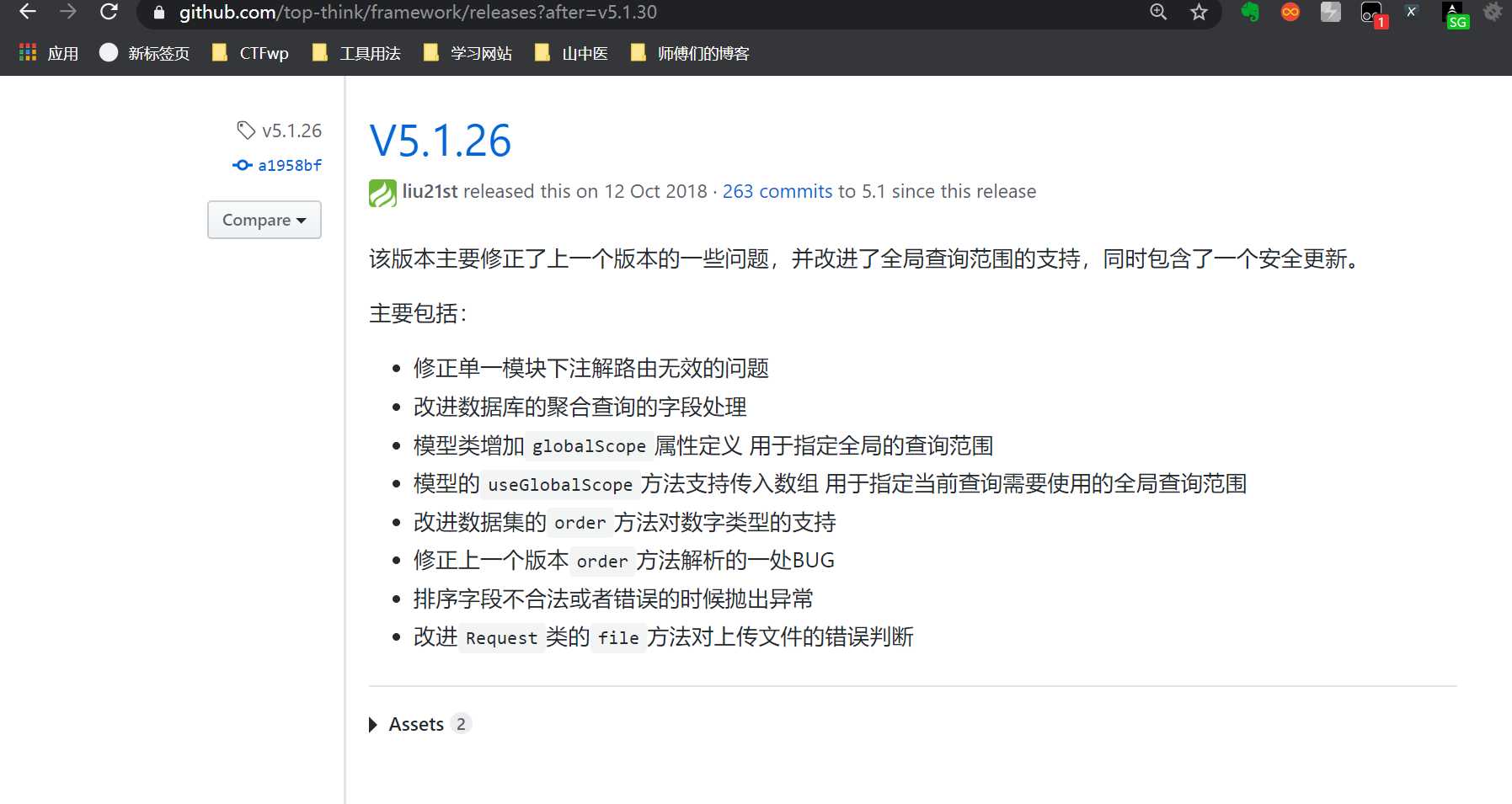This screenshot has width=1512, height=804.
Task: Open the CTFwp bookmark folder
Action: [250, 53]
